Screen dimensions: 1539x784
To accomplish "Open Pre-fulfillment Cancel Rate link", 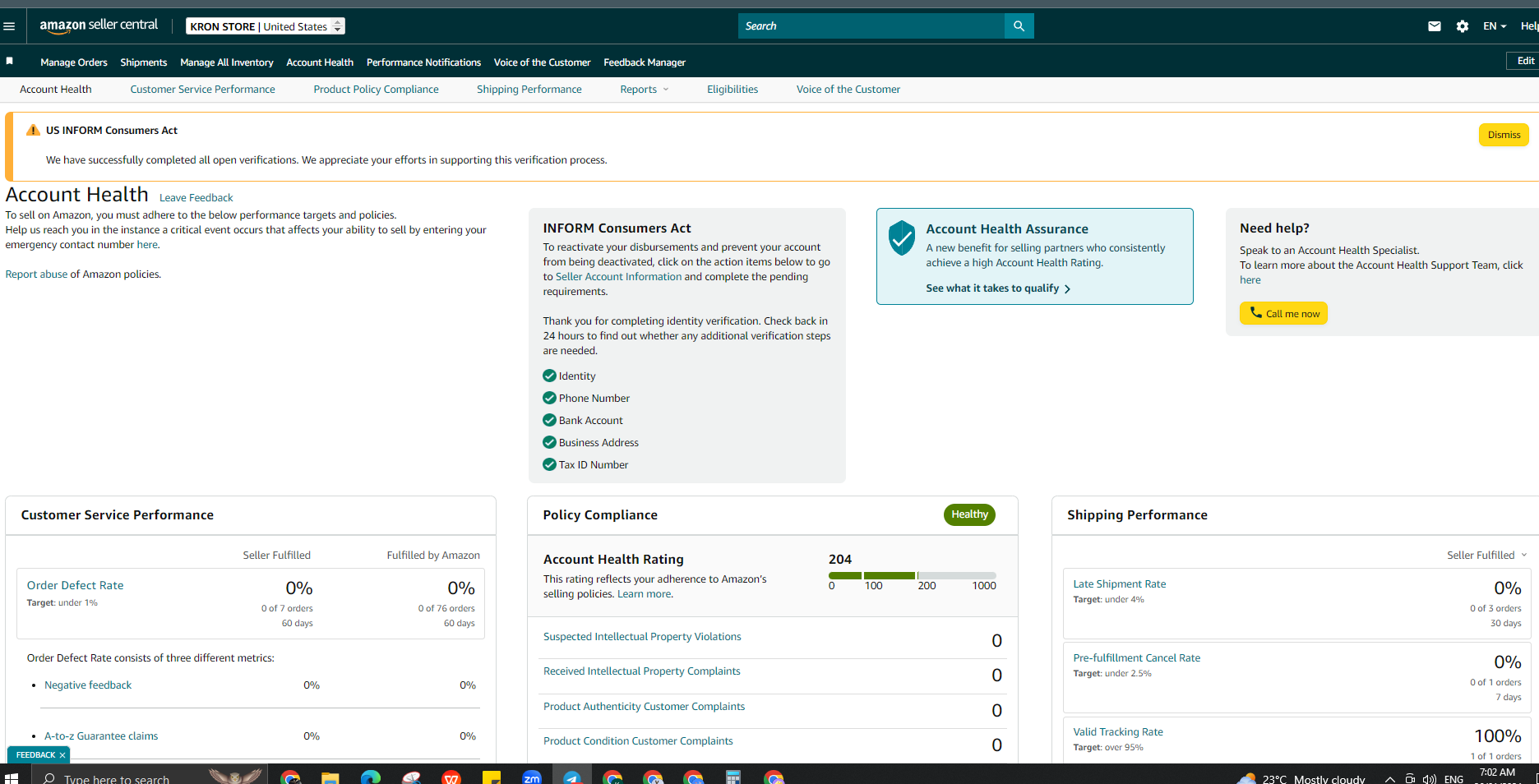I will click(x=1137, y=658).
